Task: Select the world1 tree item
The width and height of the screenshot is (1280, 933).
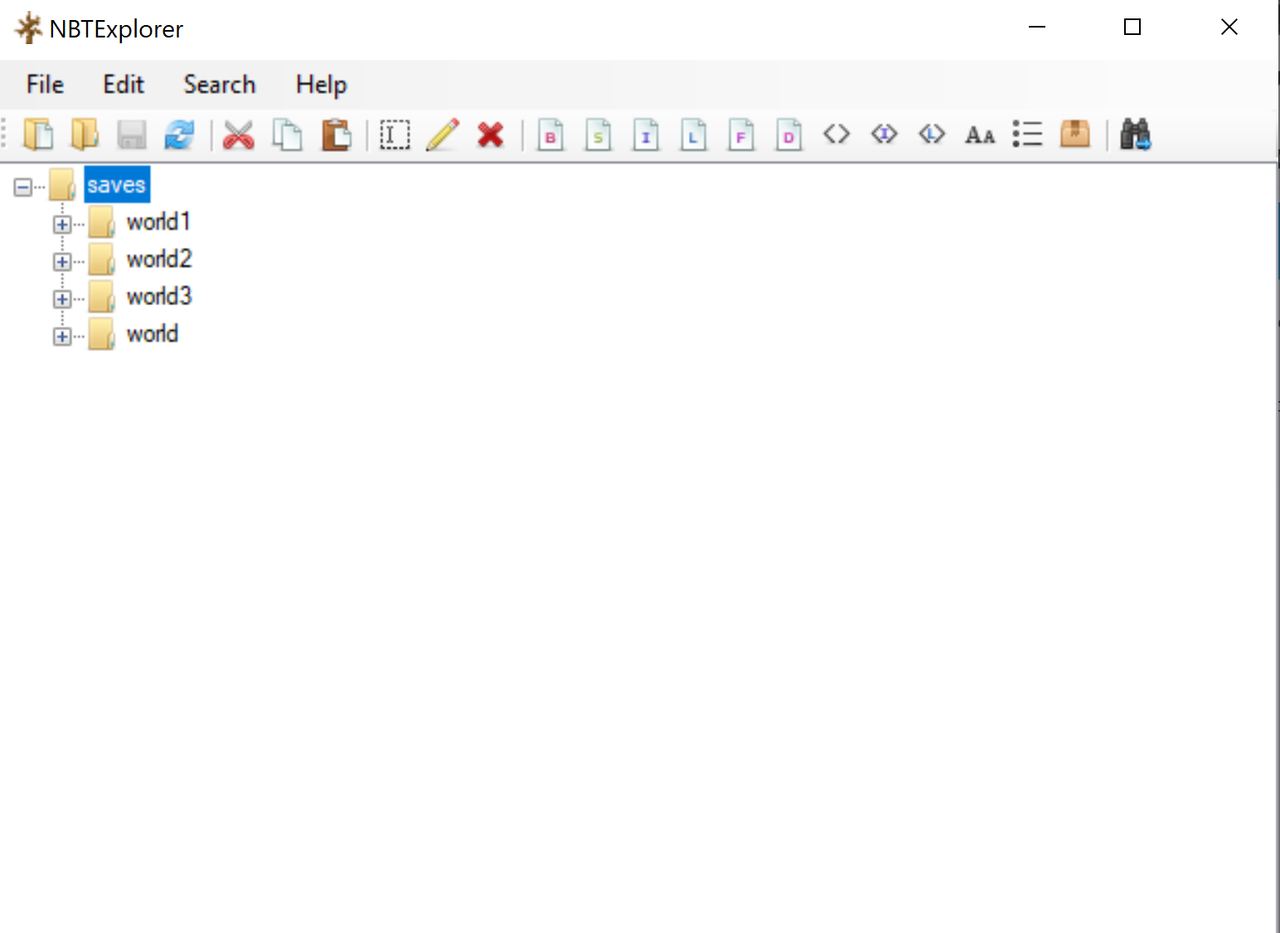Action: pyautogui.click(x=158, y=222)
